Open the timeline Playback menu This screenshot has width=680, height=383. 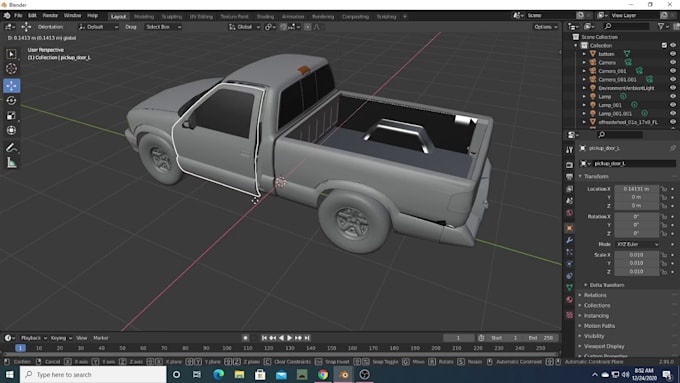[33, 338]
